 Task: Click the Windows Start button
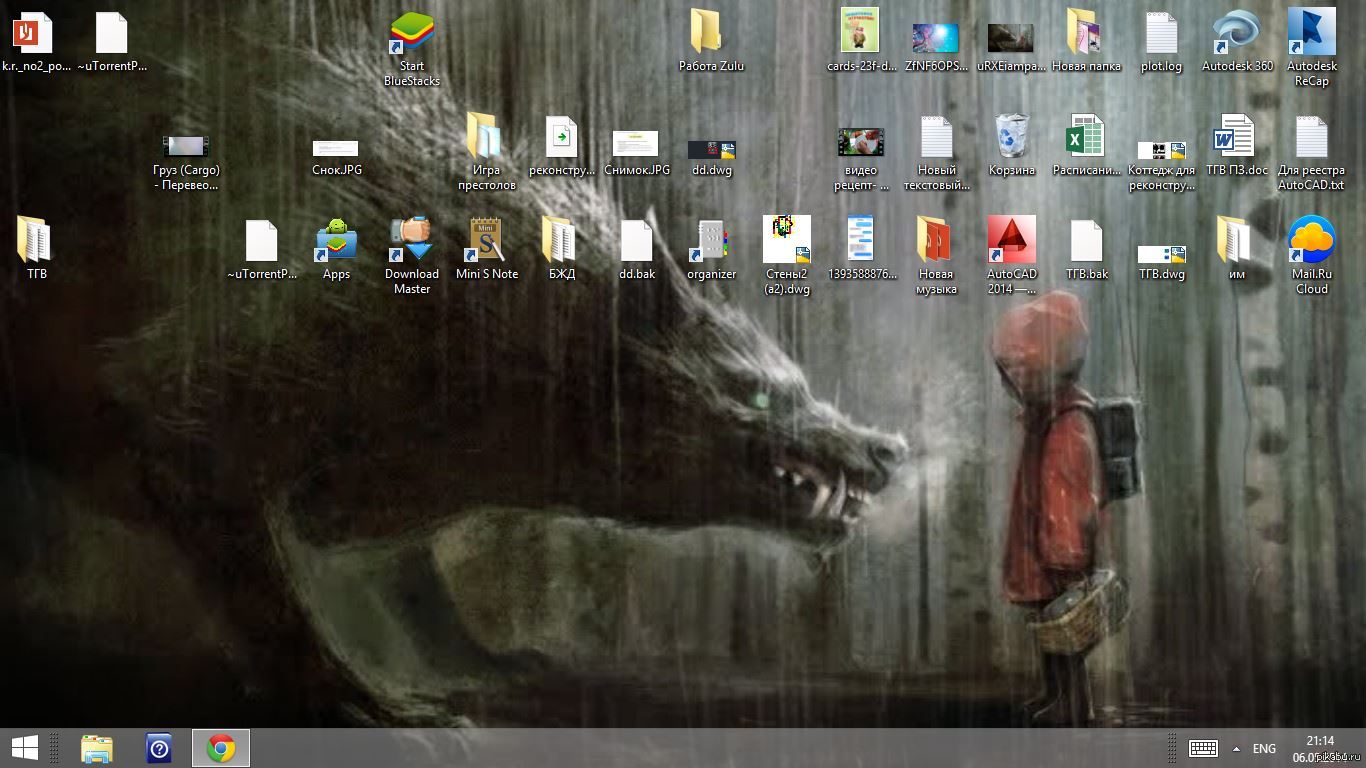[x=24, y=748]
